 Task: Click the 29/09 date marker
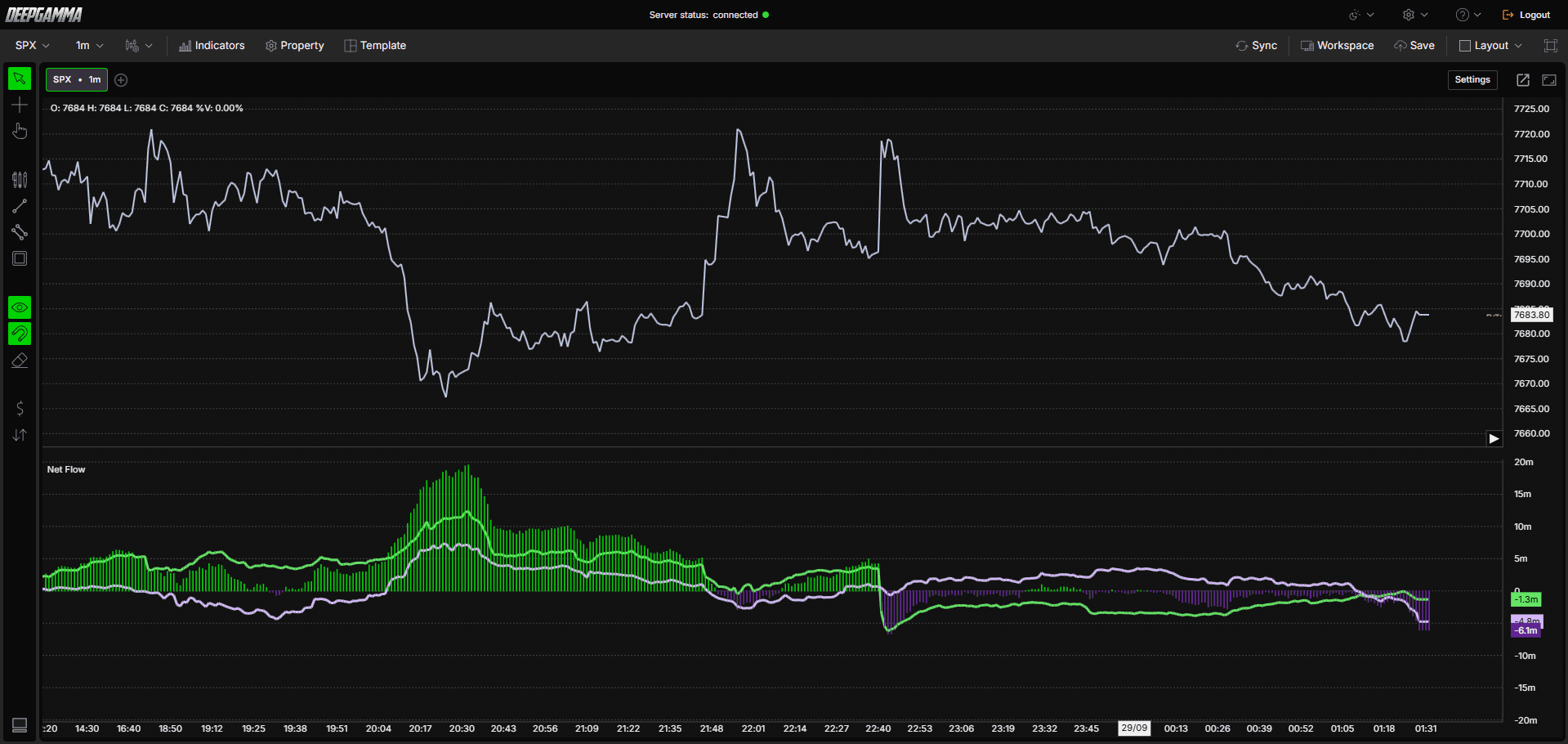(x=1134, y=728)
